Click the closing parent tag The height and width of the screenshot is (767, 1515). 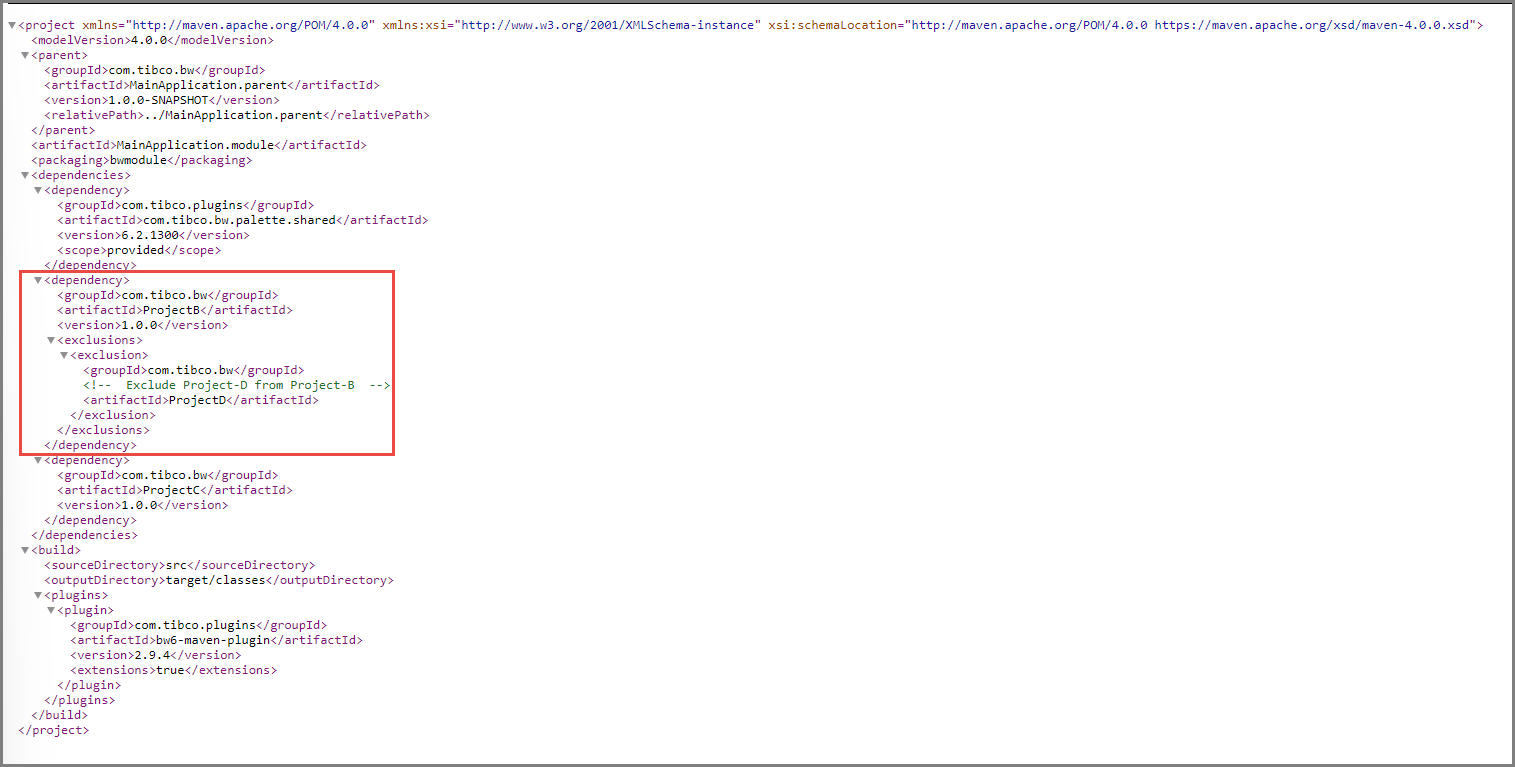(x=63, y=130)
